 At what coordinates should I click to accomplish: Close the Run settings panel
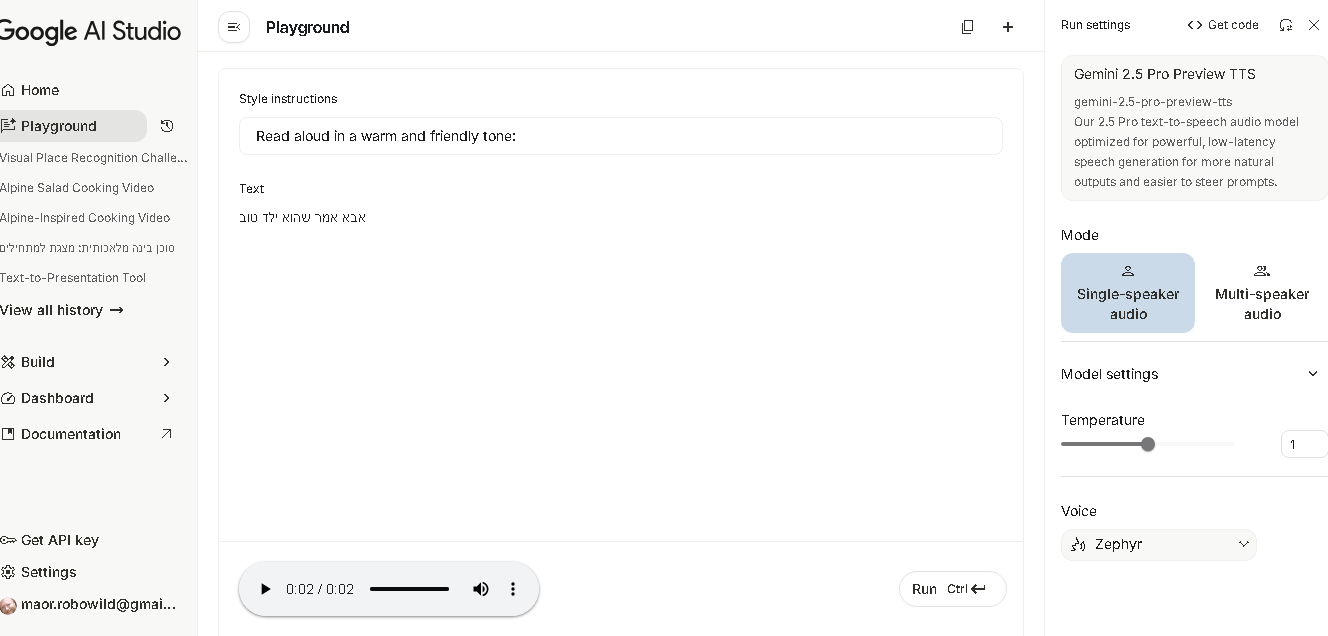tap(1314, 25)
